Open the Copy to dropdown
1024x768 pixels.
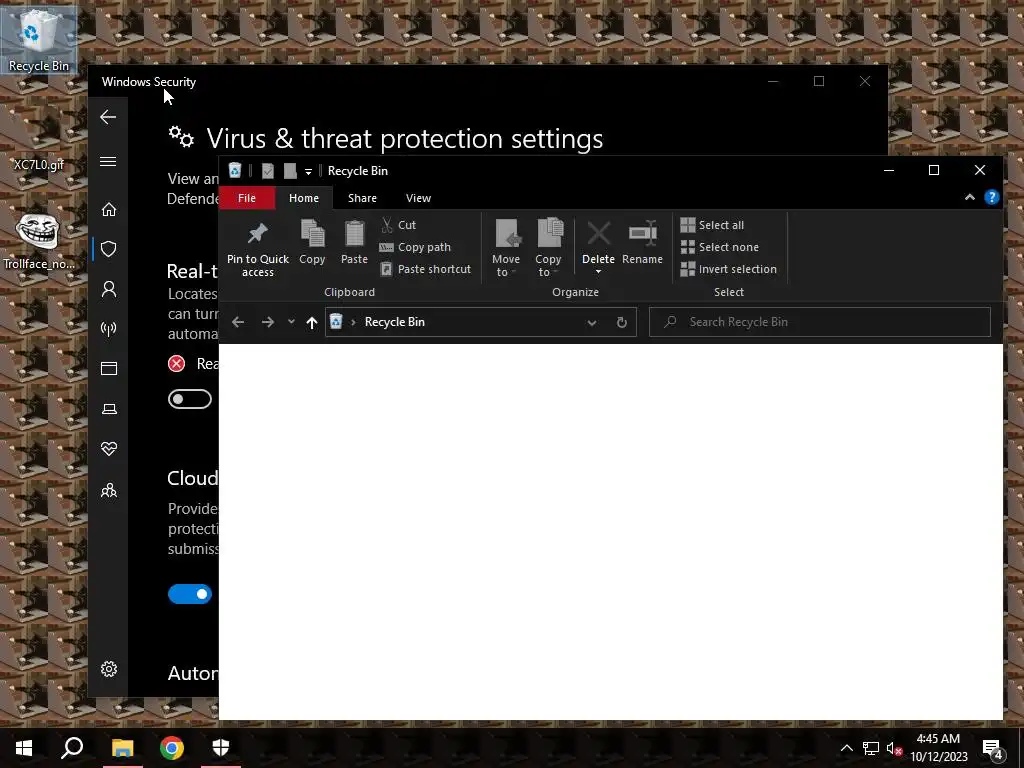549,248
